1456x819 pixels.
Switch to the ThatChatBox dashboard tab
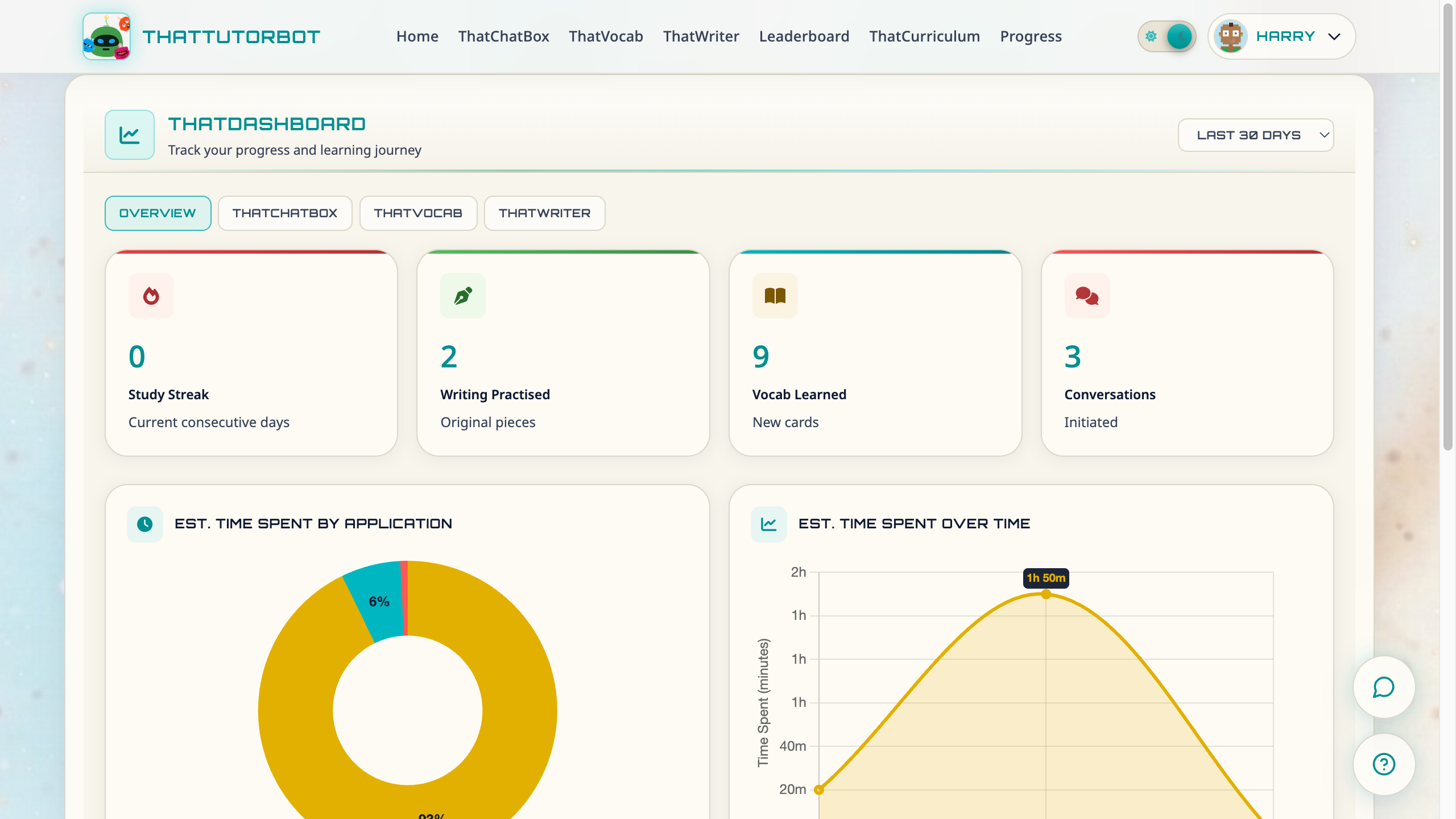point(285,213)
